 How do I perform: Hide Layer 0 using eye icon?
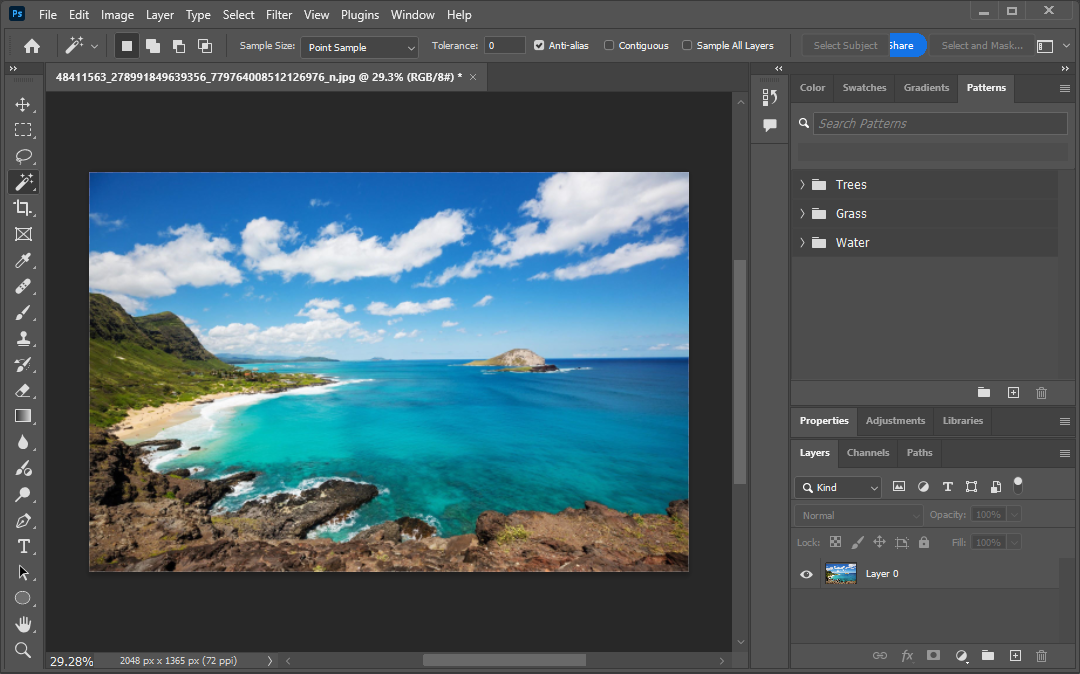point(806,574)
